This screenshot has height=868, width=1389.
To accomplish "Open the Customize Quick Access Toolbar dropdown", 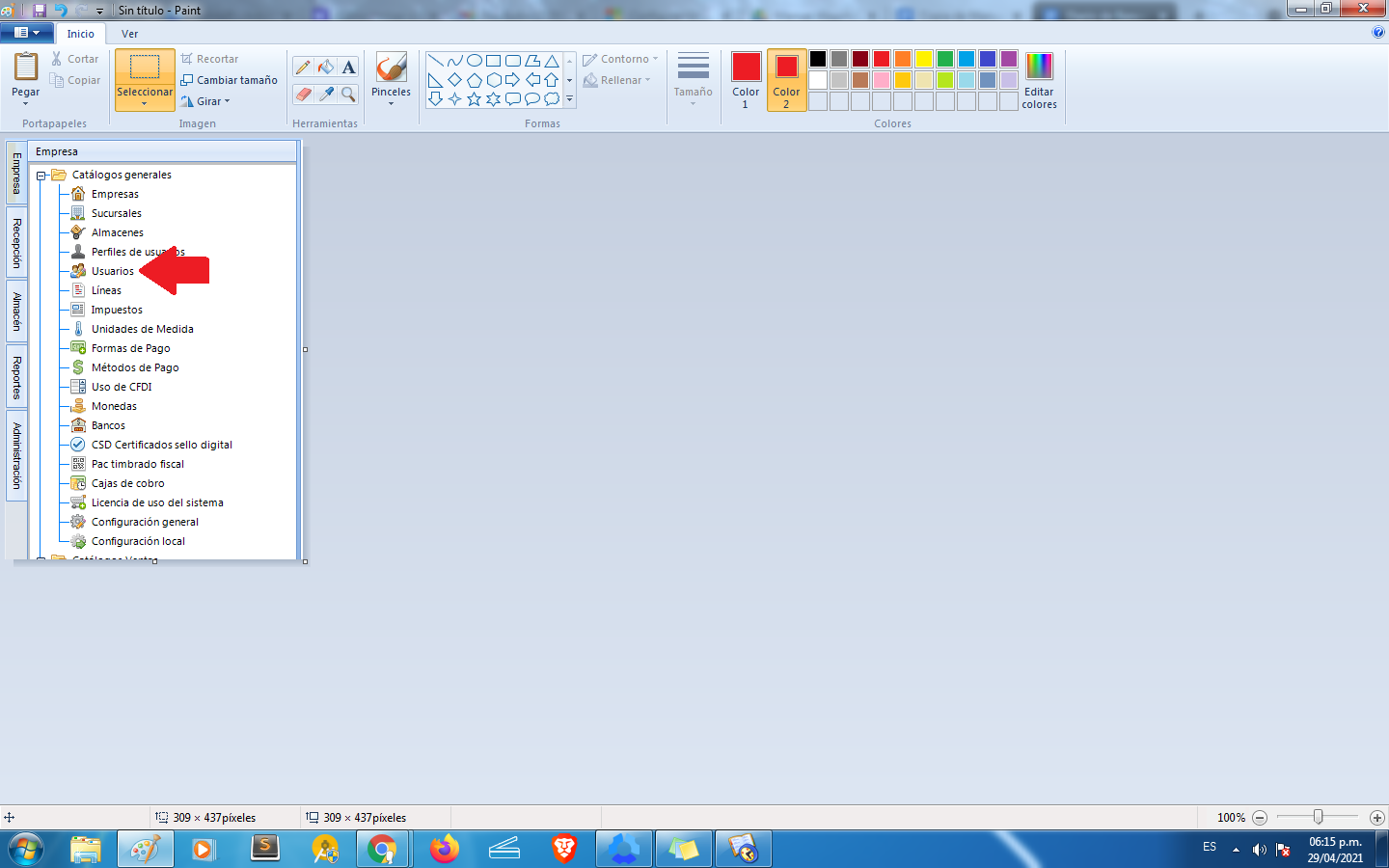I will click(99, 12).
